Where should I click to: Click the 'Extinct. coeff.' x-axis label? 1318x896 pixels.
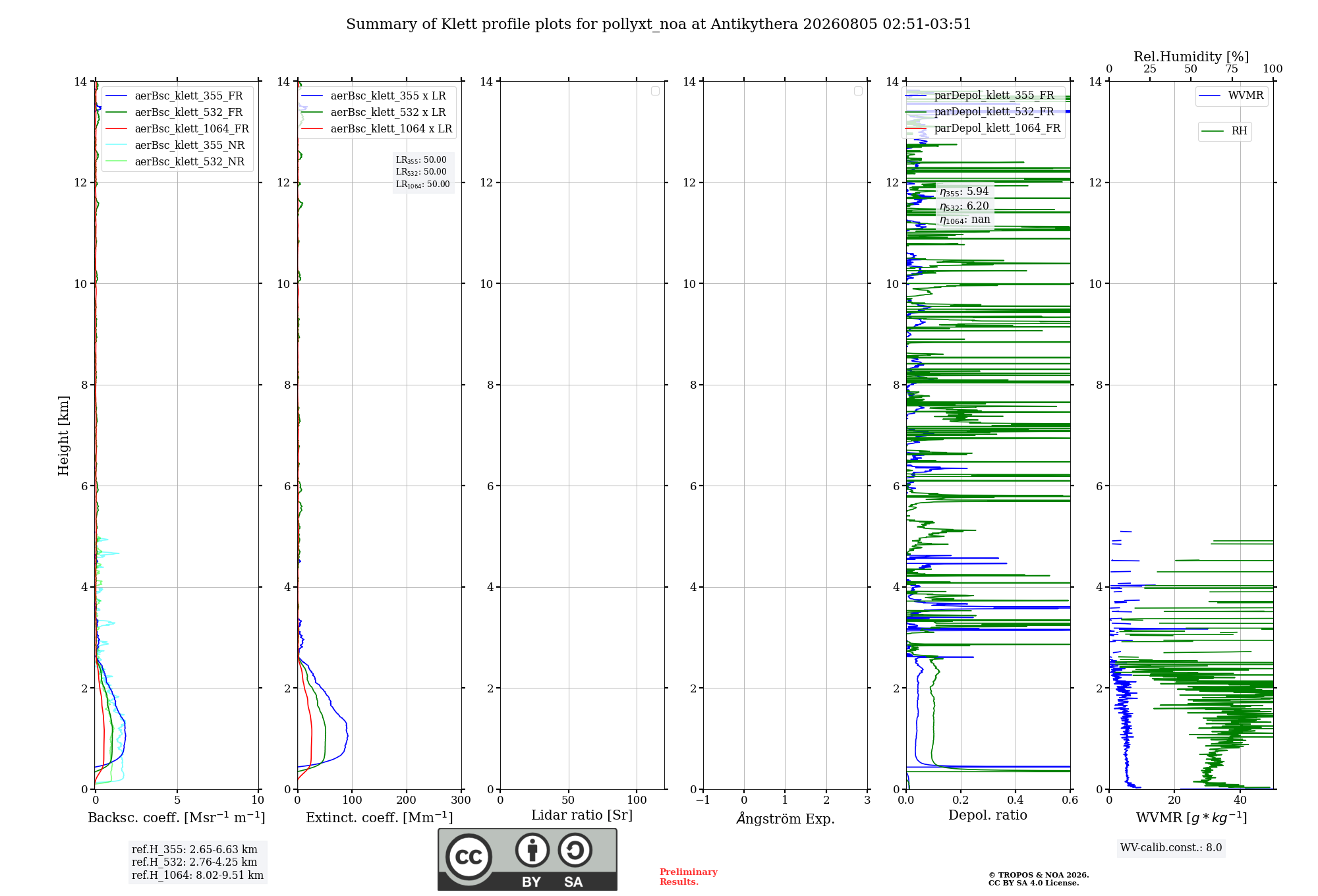tap(379, 818)
